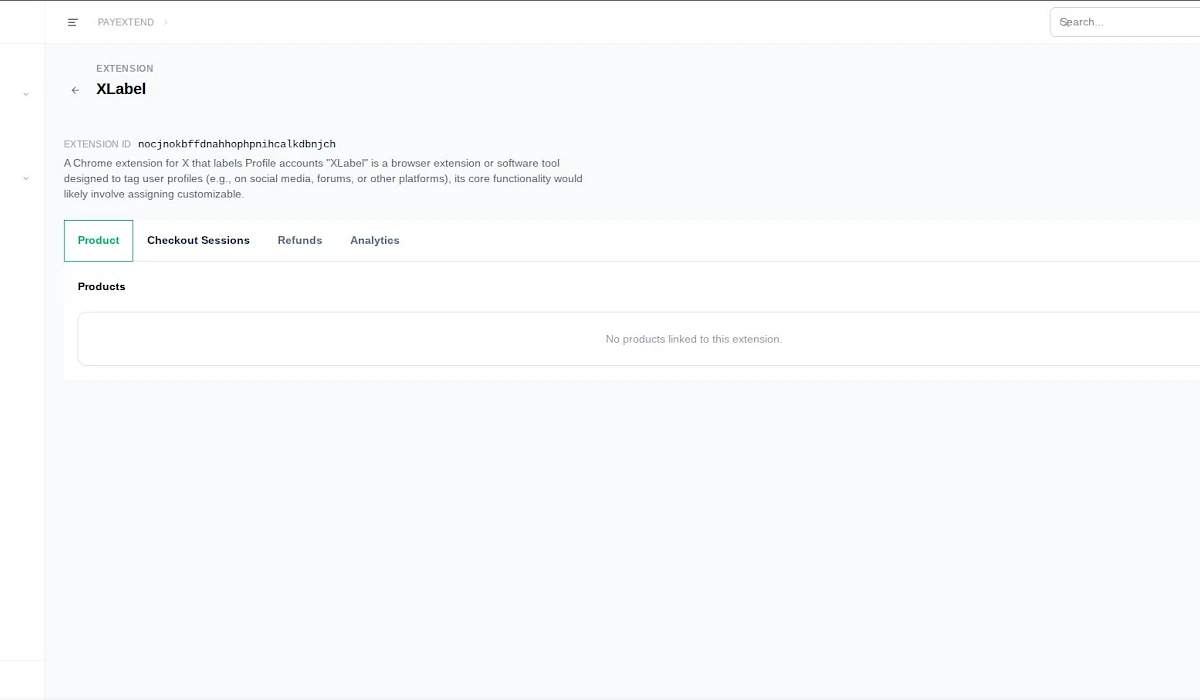Expand the upper sidebar chevron

click(x=25, y=93)
